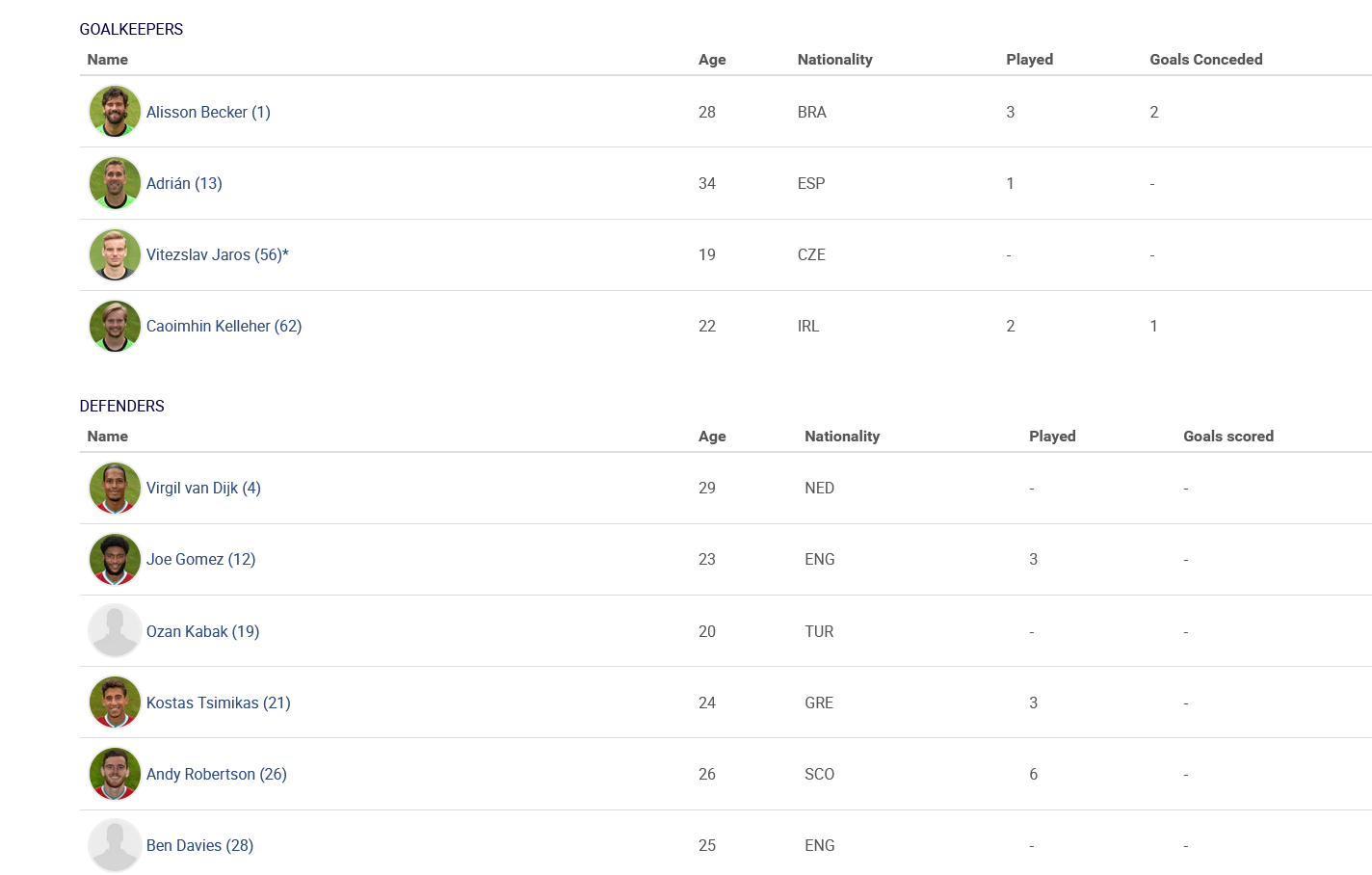Open the Alisson Becker (1) player link
Viewport: 1372px width, 875px height.
tap(208, 112)
